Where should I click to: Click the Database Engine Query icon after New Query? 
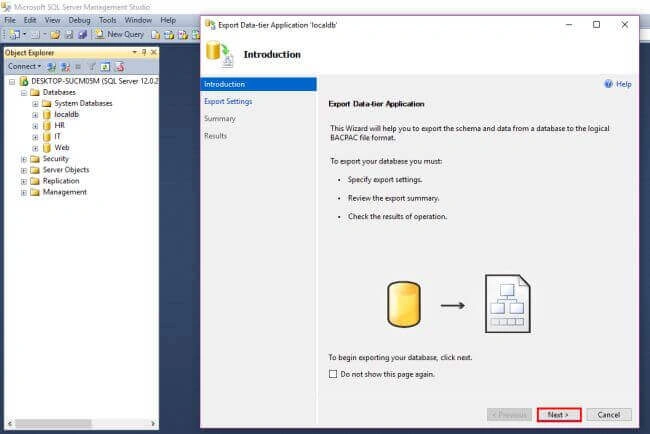click(155, 34)
